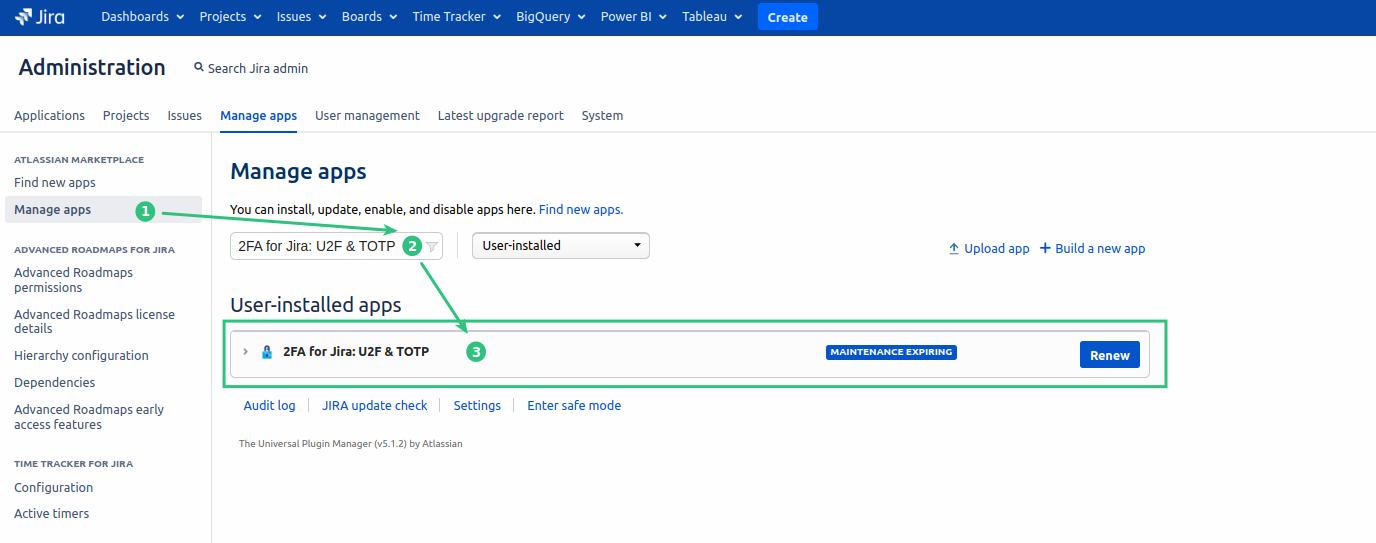Click the plus icon beside Build a new app
Viewport: 1376px width, 543px height.
pyautogui.click(x=1045, y=248)
